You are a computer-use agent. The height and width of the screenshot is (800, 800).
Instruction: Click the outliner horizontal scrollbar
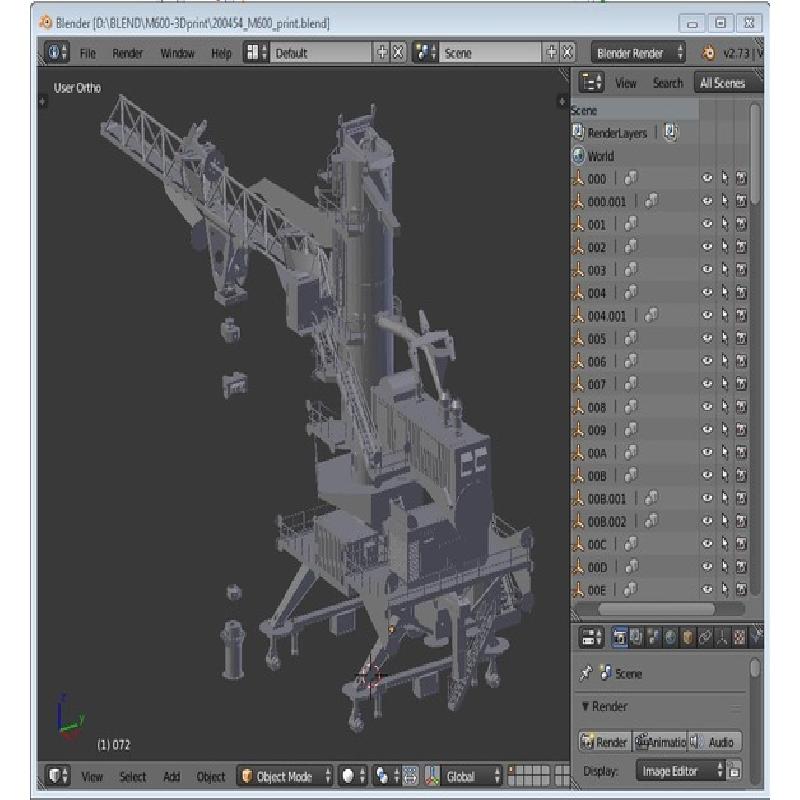click(x=657, y=608)
